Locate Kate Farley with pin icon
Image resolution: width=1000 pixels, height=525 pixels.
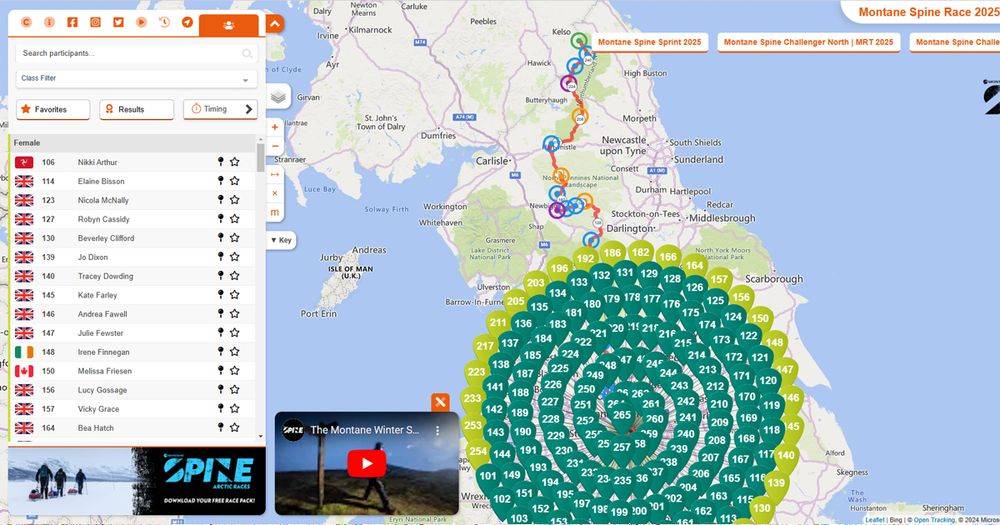221,295
